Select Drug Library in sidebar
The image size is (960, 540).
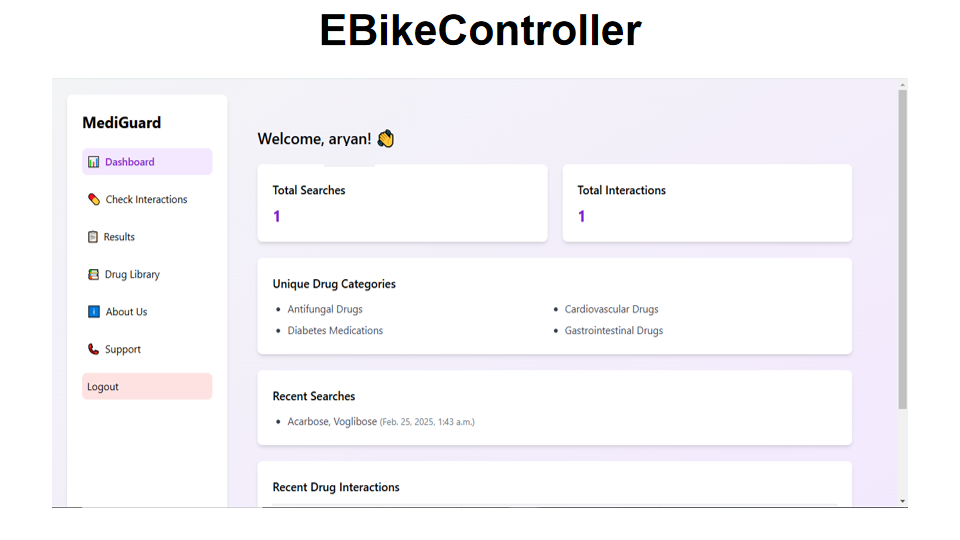pos(147,274)
